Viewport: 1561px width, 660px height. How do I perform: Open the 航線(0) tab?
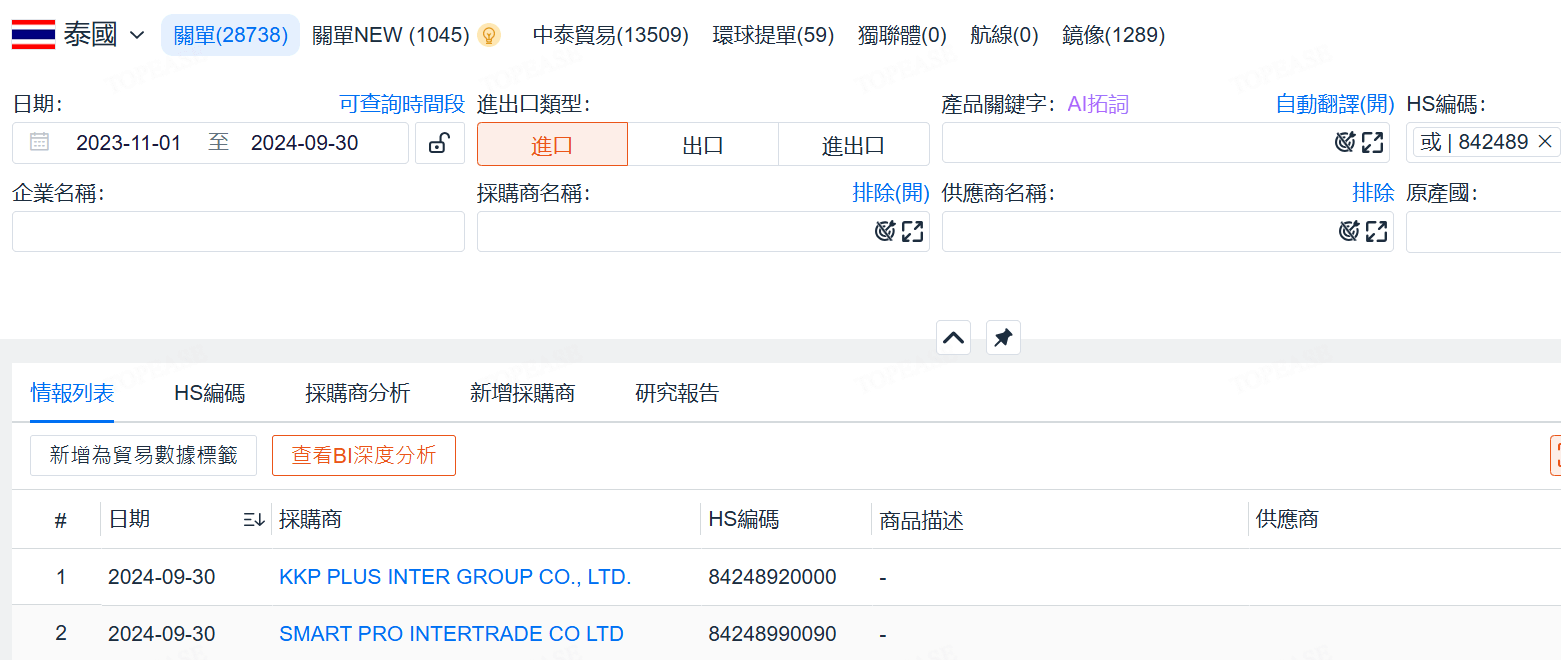(x=1004, y=35)
